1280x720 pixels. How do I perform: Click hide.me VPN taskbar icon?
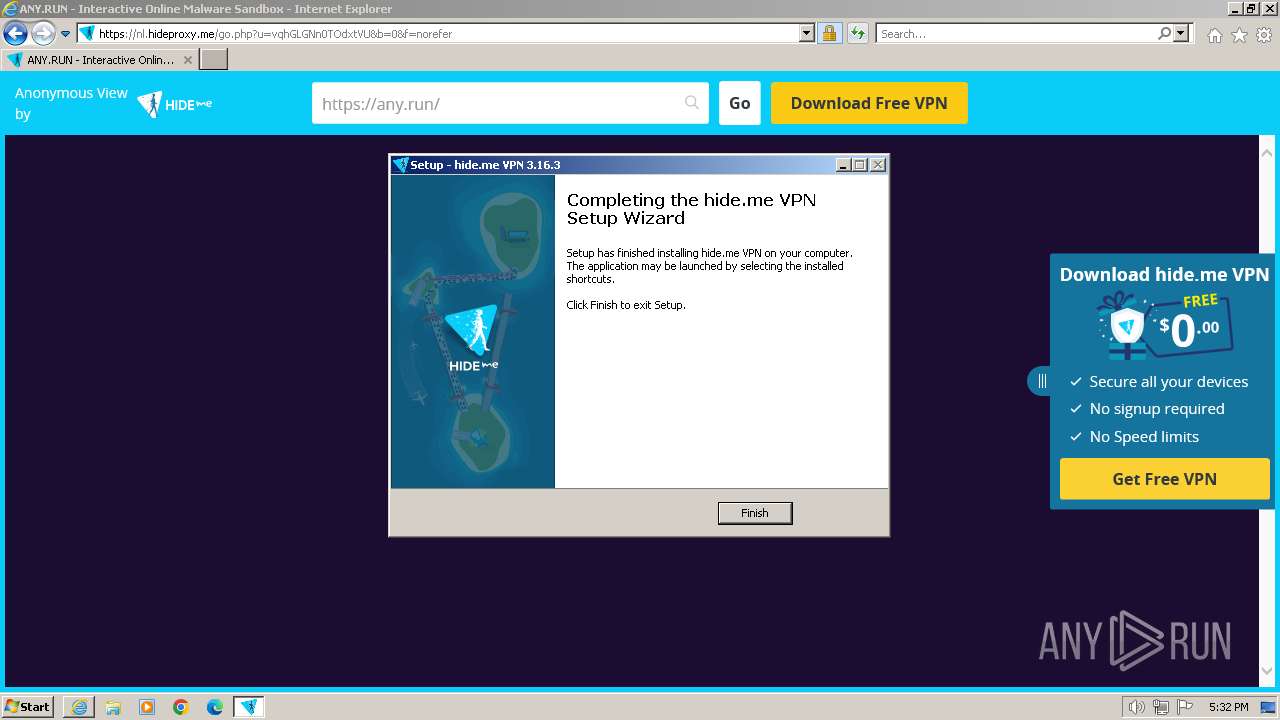pos(249,707)
